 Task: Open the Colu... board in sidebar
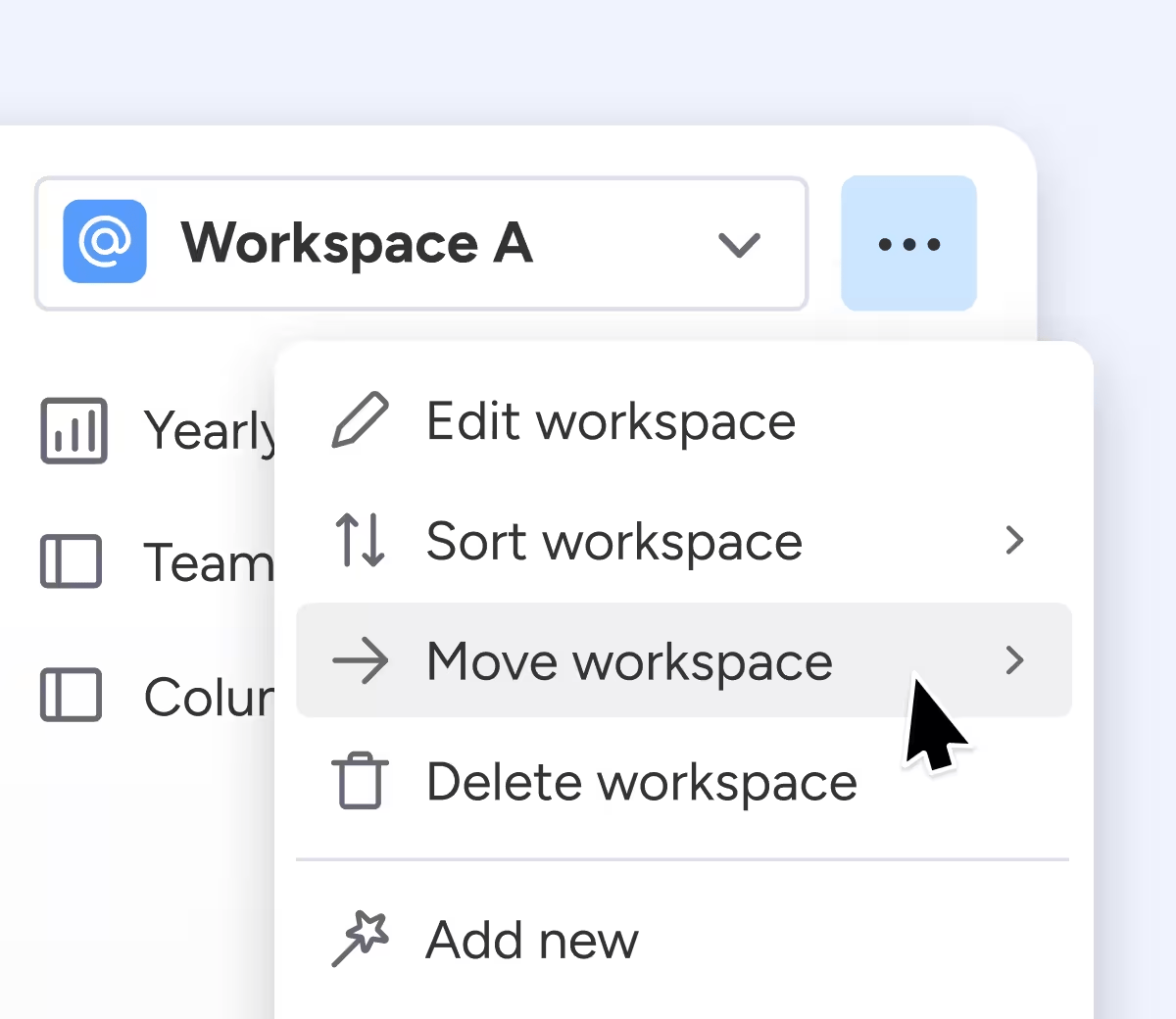point(157,696)
